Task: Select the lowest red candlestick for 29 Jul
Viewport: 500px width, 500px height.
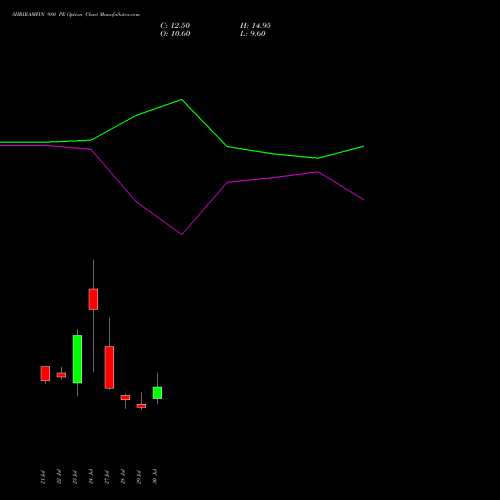Action: tap(141, 406)
